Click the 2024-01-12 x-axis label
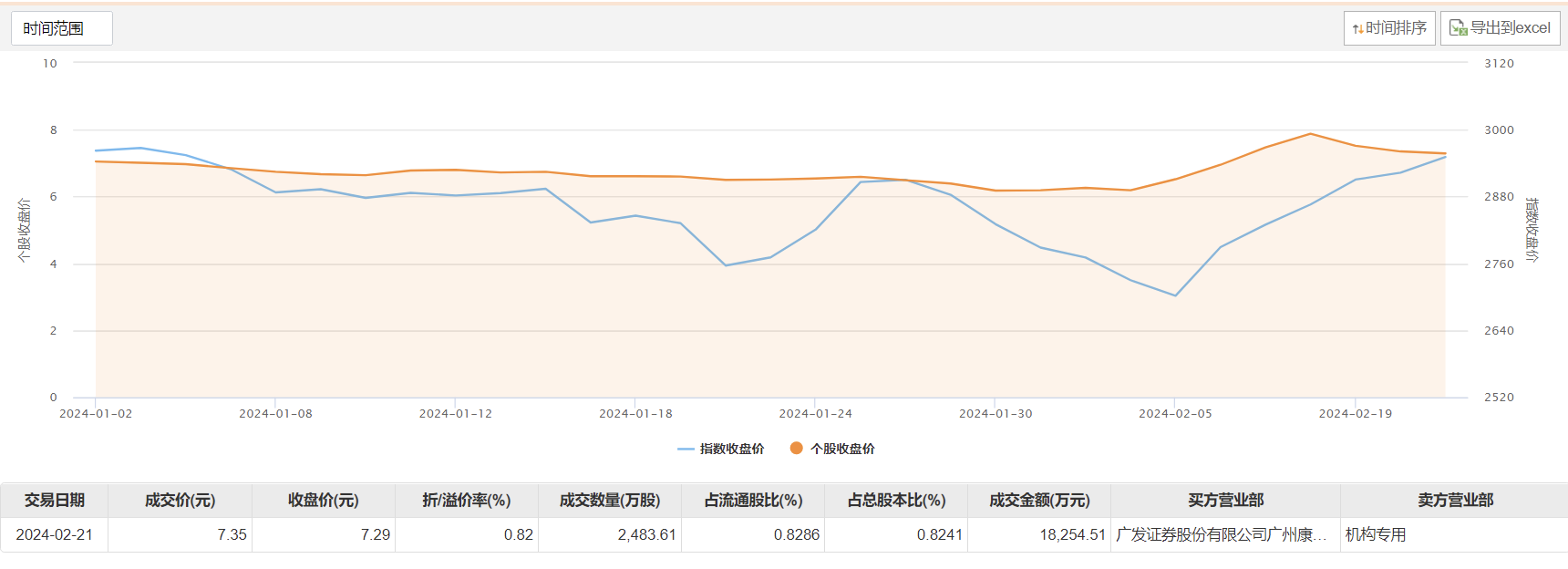Screen dimensions: 1568x569 (456, 414)
